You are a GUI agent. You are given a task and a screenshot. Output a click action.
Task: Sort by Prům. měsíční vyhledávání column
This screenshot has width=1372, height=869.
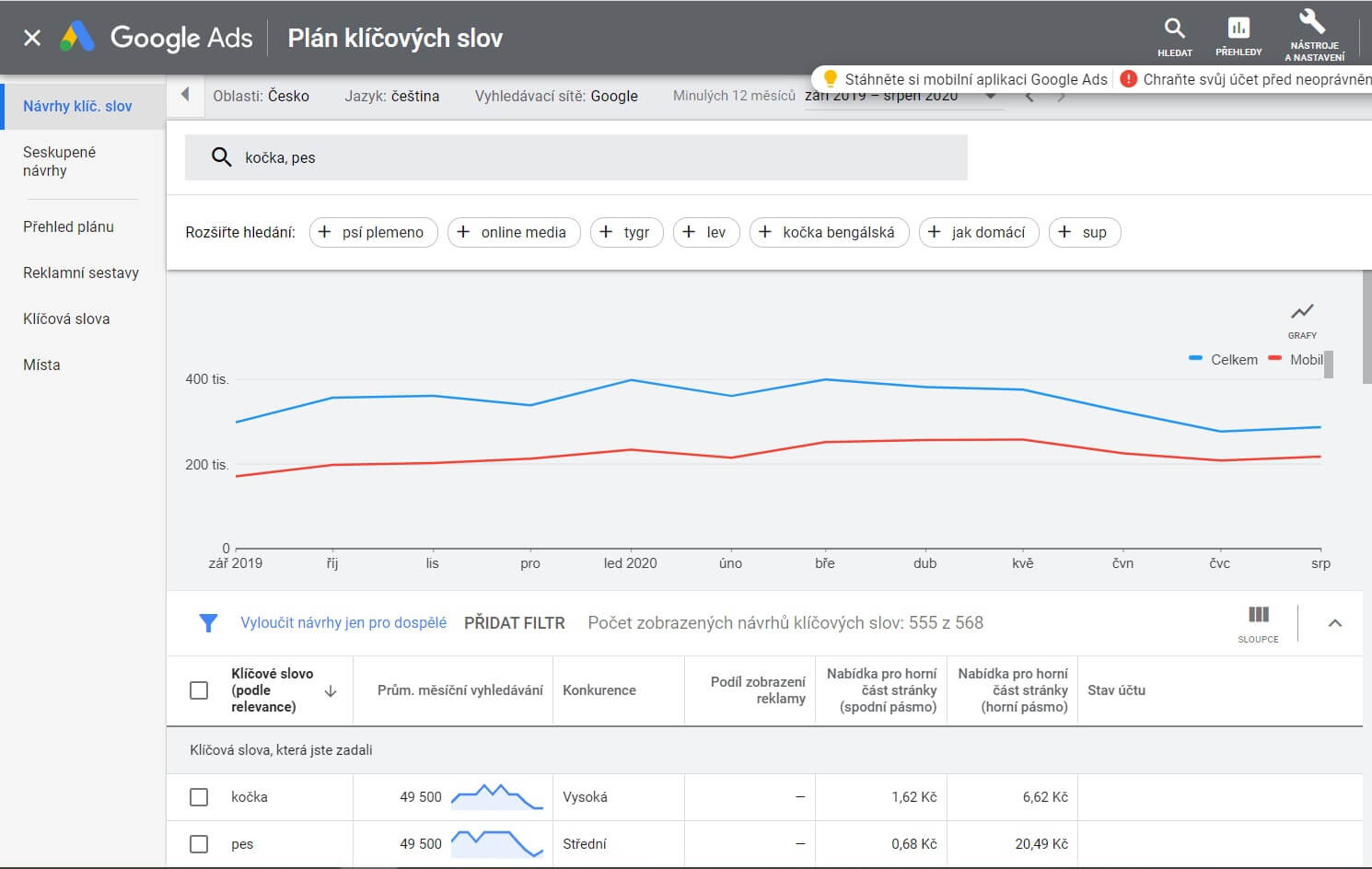pos(460,690)
